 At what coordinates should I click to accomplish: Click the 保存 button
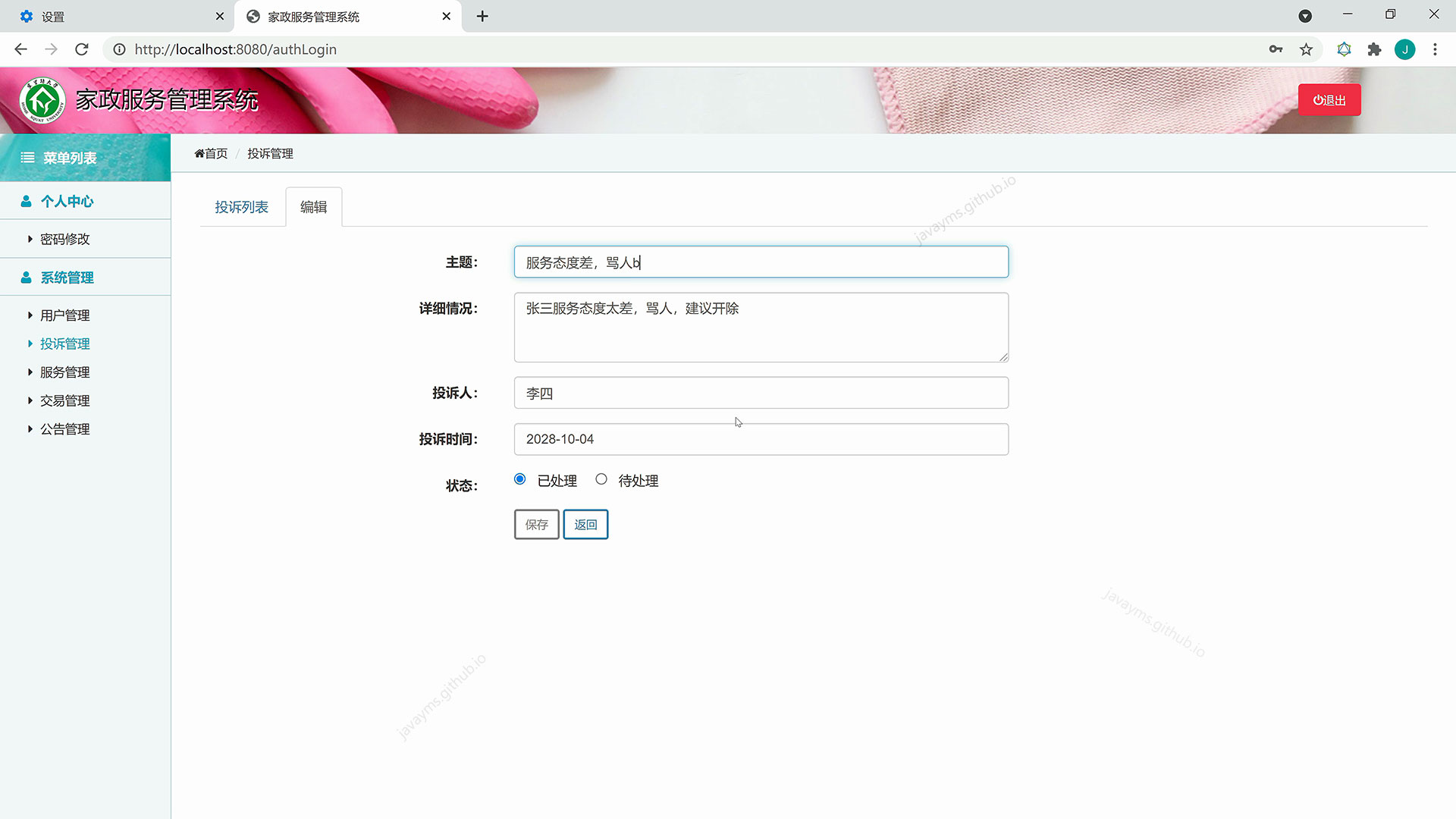pos(536,525)
